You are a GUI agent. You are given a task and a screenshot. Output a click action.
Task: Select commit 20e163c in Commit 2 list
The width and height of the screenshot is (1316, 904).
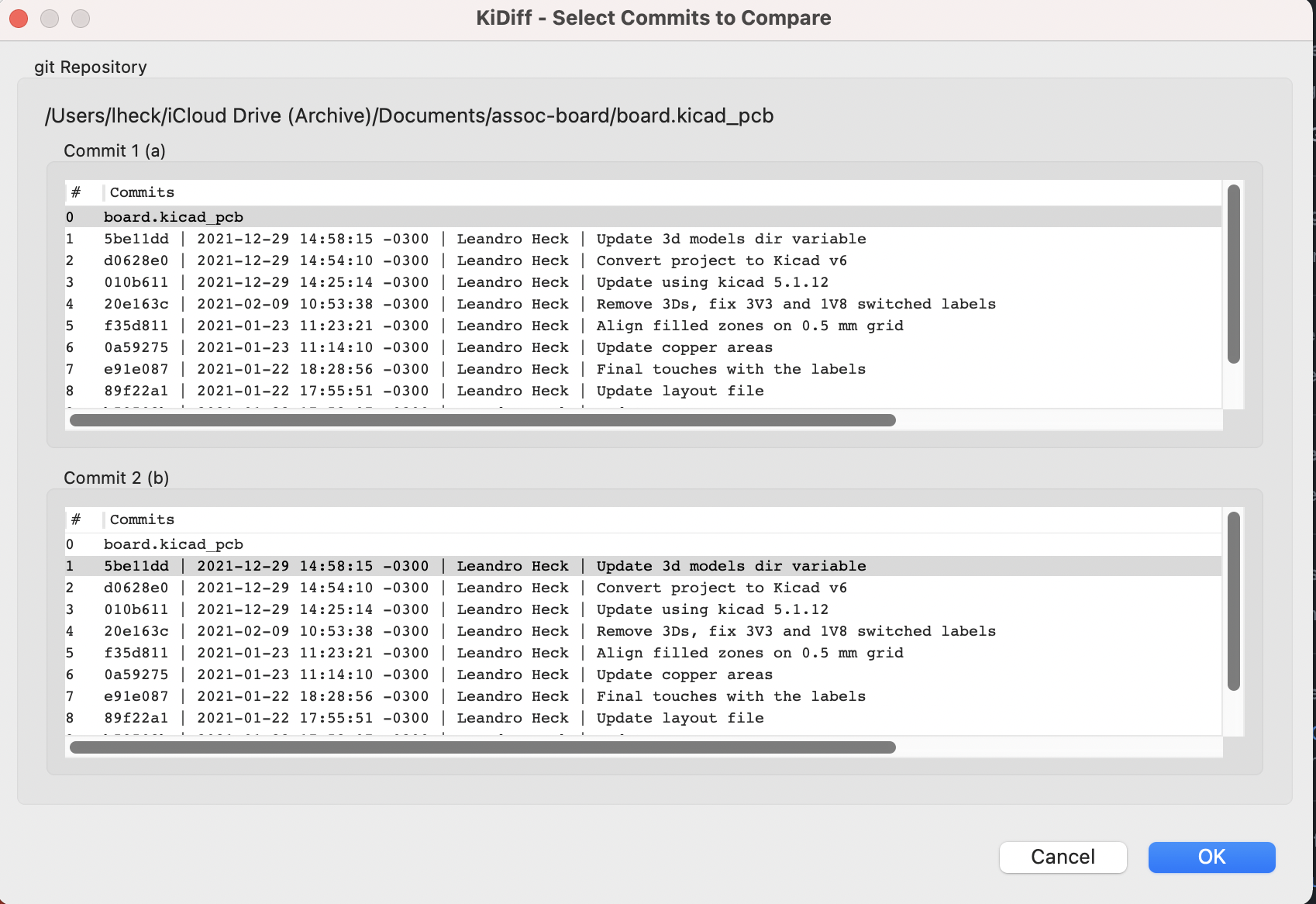click(x=643, y=631)
